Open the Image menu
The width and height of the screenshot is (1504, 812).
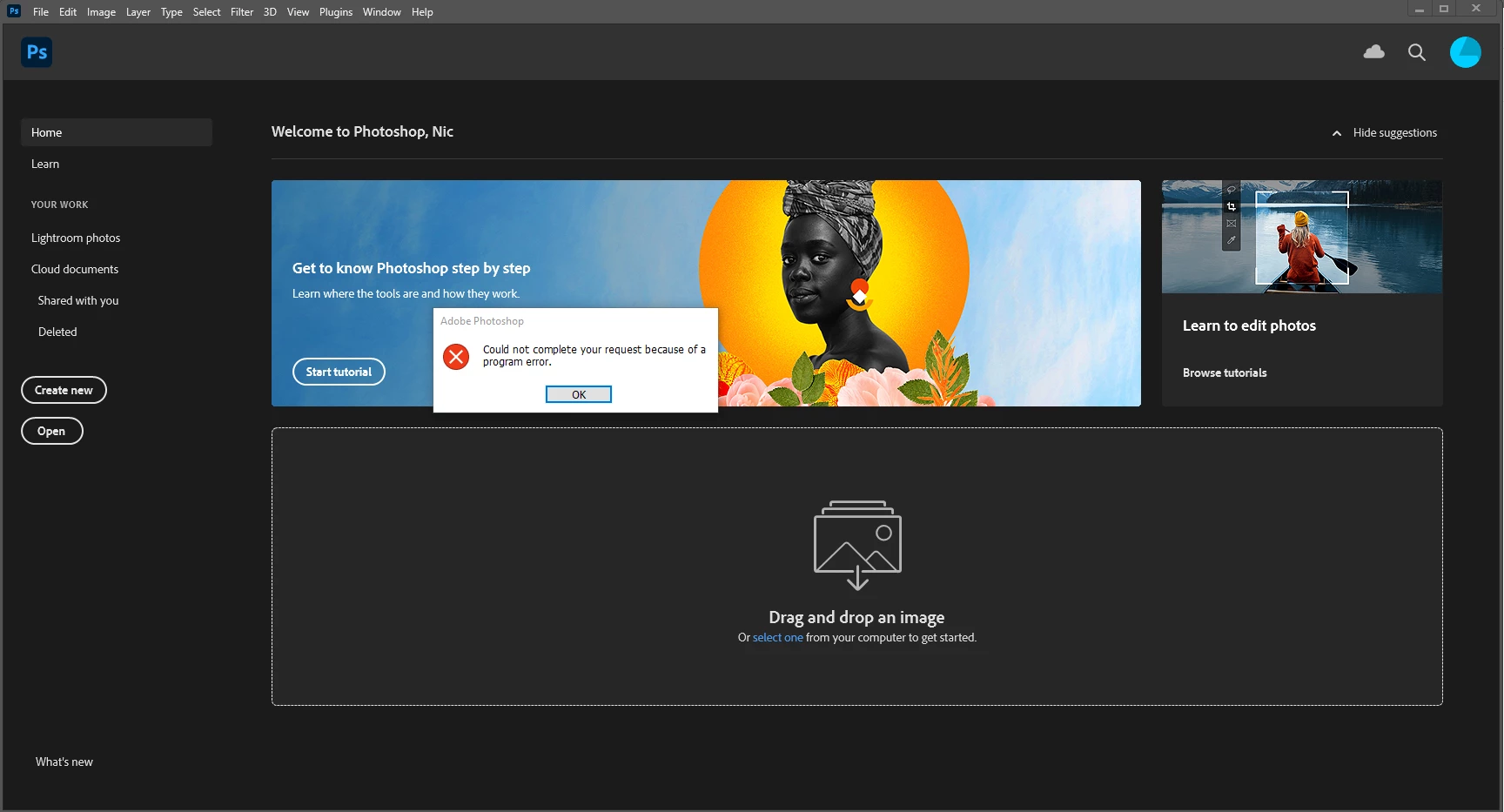[x=101, y=12]
